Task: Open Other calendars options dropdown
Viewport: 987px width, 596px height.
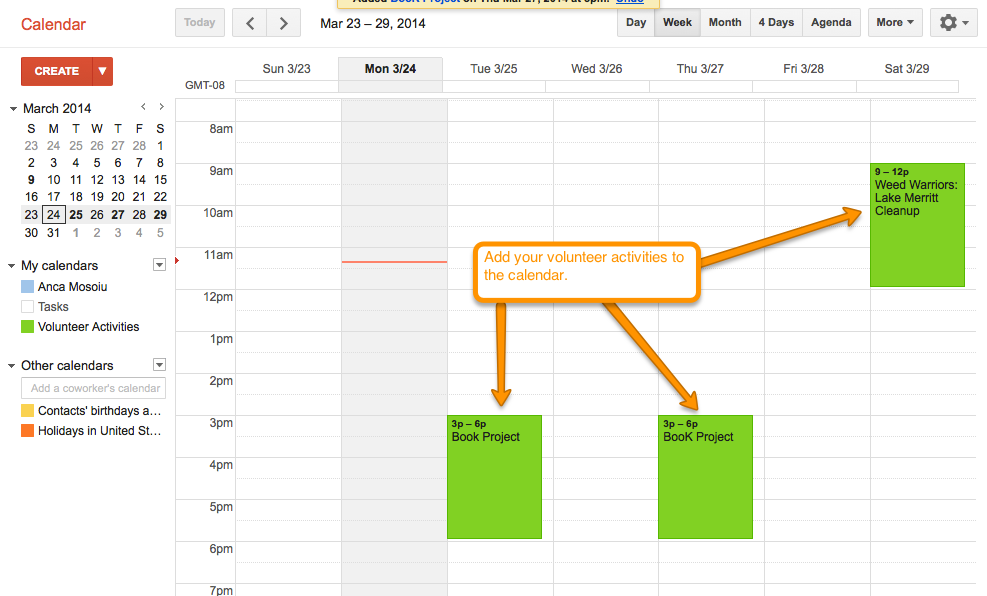Action: (x=159, y=365)
